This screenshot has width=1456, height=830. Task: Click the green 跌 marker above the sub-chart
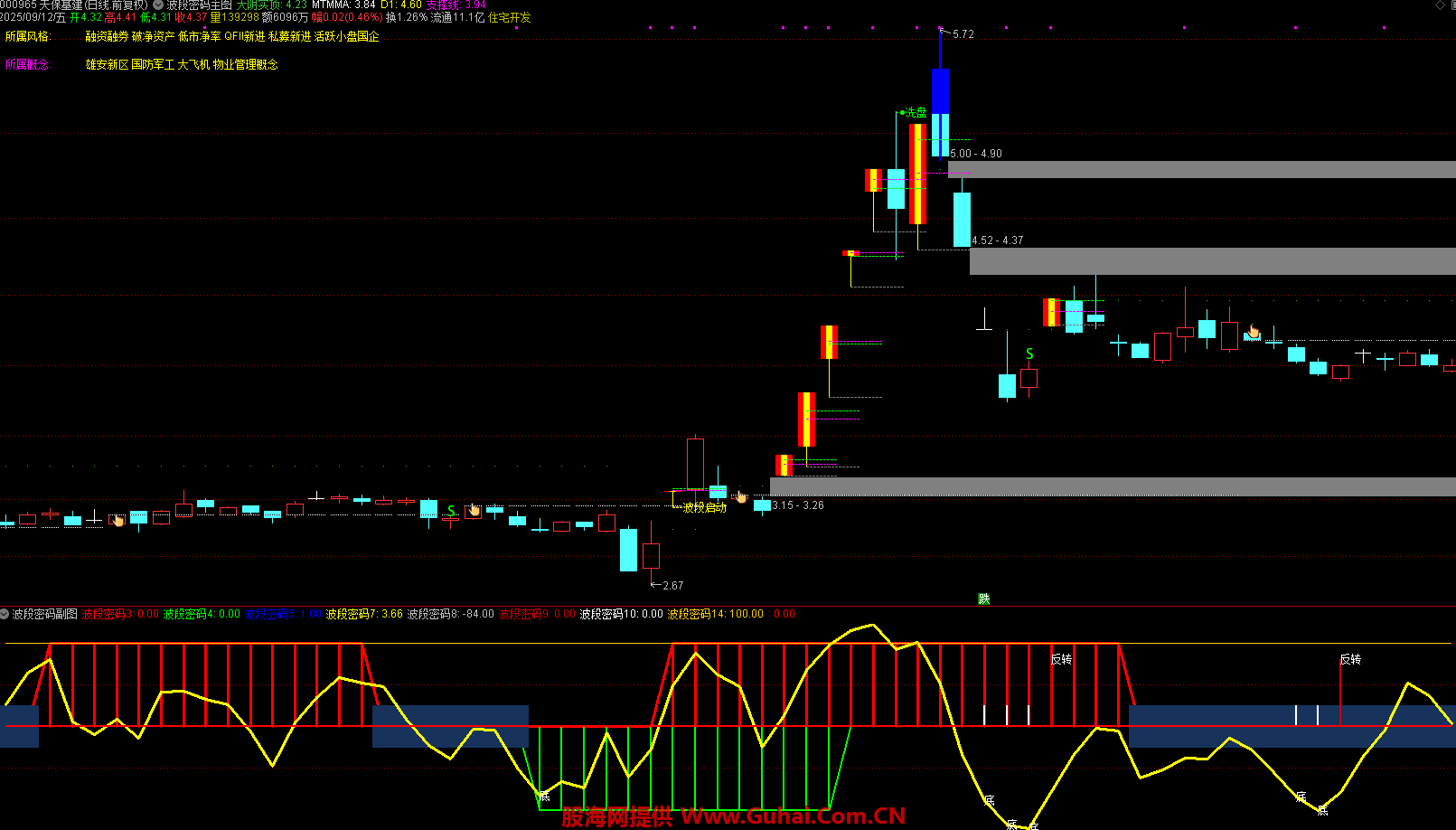tap(983, 599)
